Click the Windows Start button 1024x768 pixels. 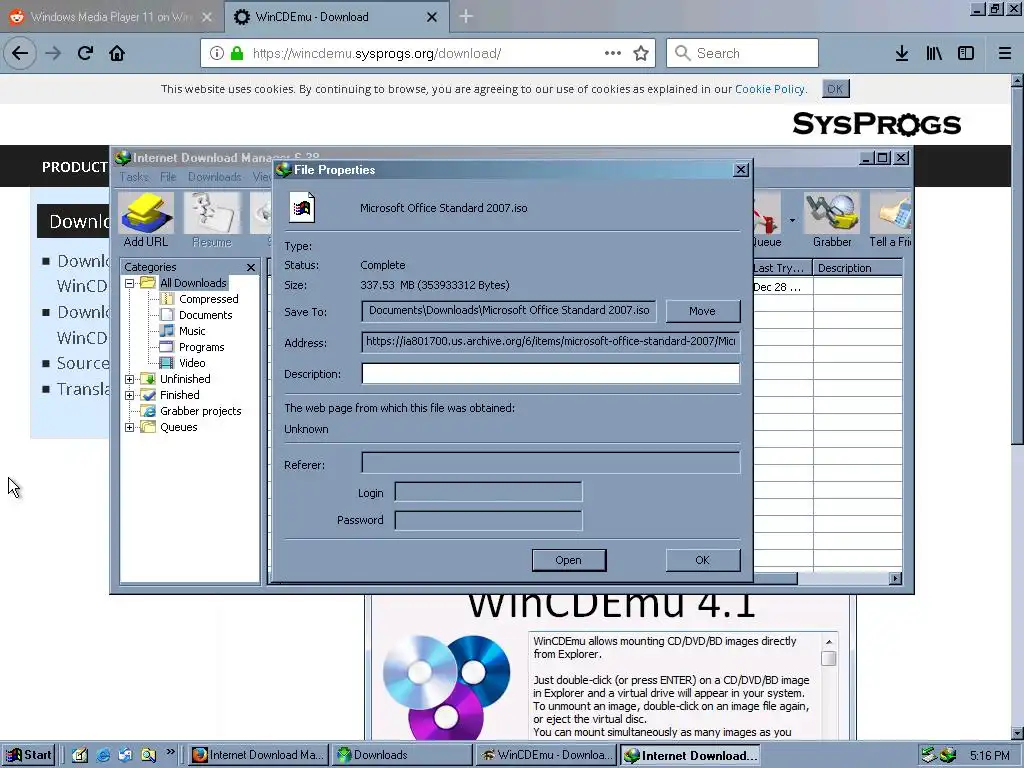(28, 755)
